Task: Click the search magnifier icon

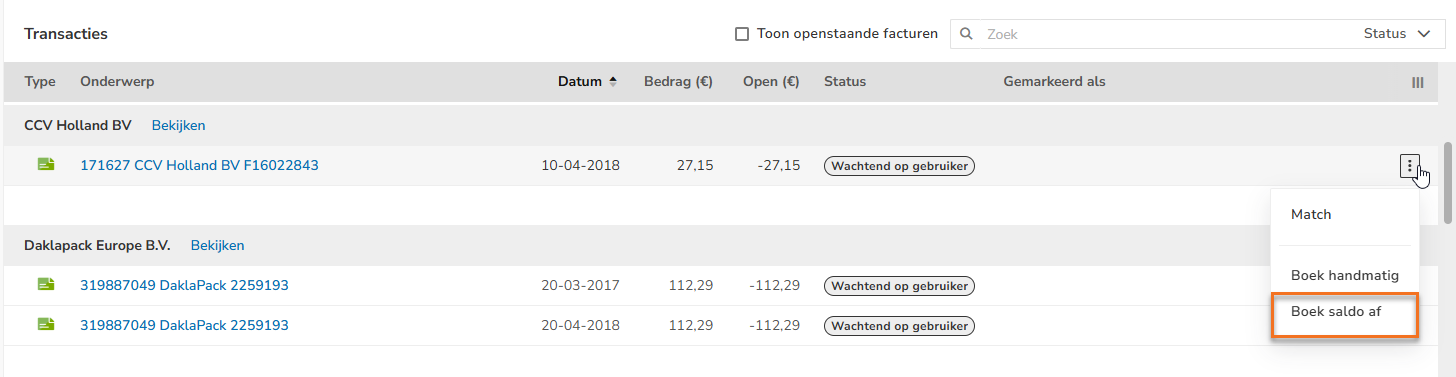Action: pos(966,34)
